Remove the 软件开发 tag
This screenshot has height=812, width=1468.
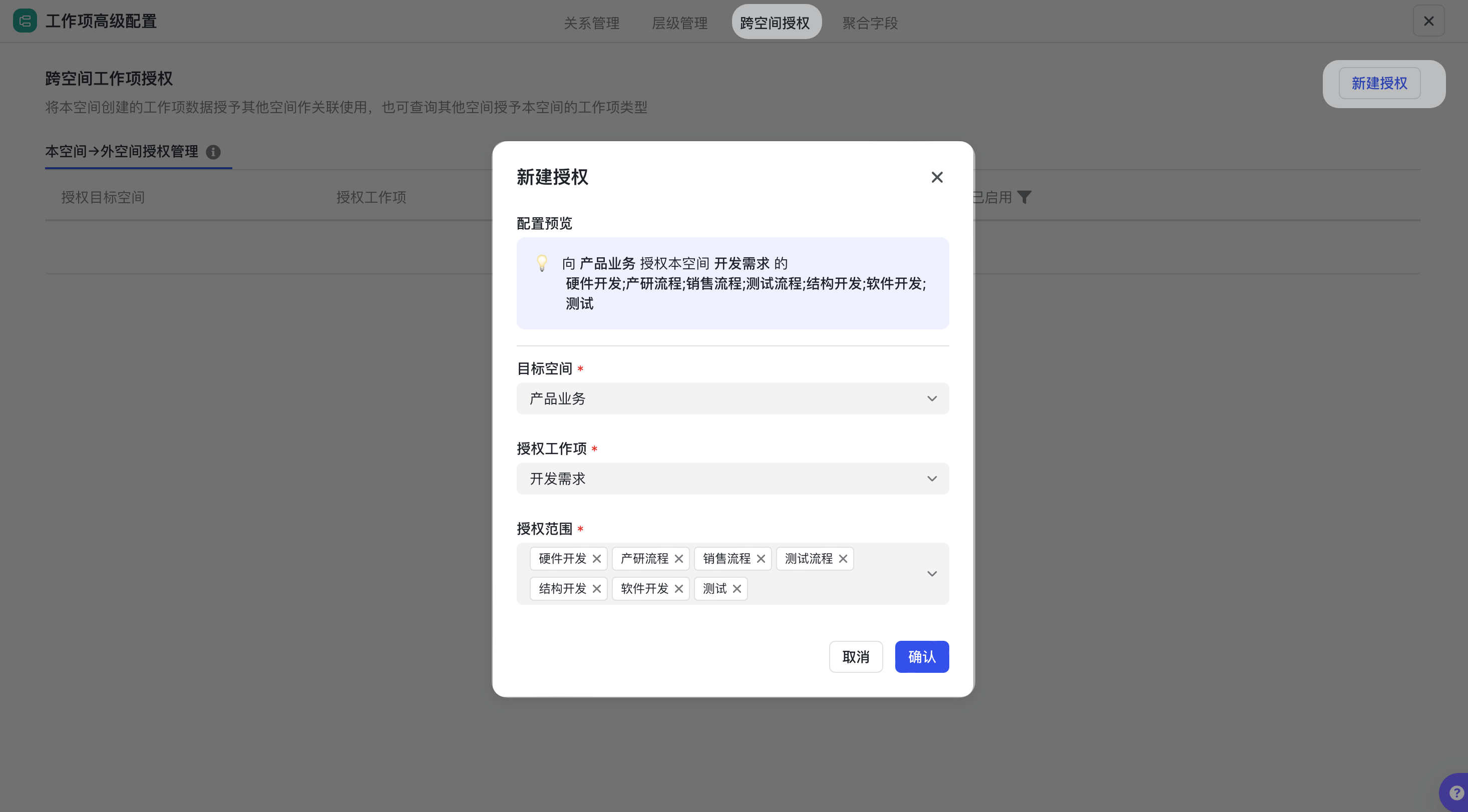[679, 589]
